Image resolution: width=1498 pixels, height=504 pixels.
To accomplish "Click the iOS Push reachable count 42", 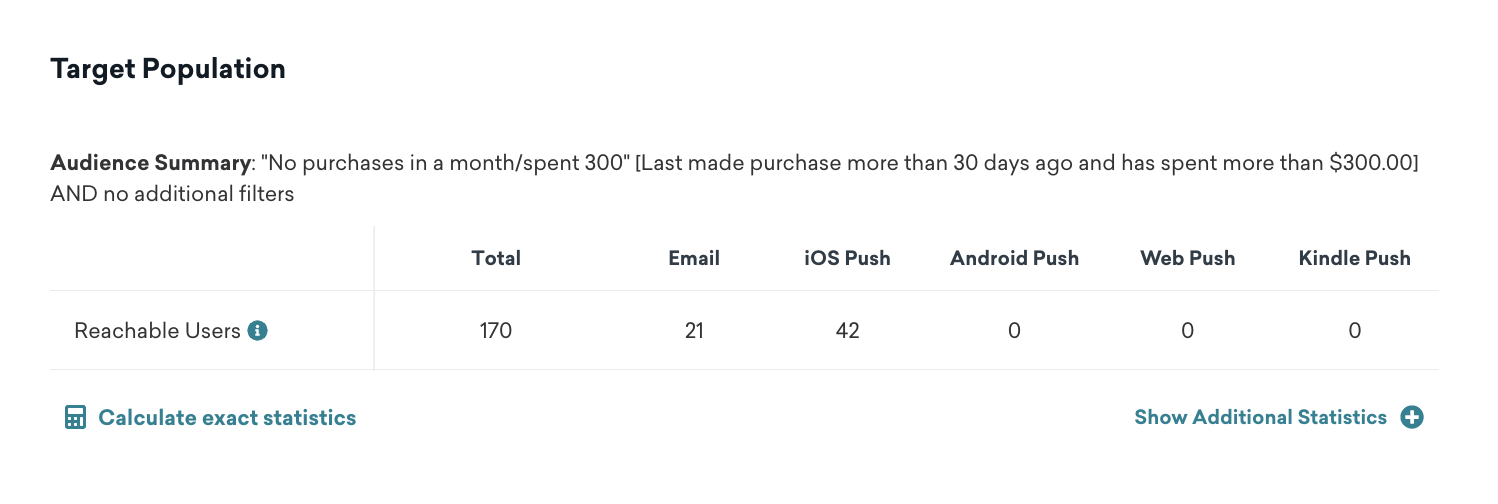I will tap(847, 330).
